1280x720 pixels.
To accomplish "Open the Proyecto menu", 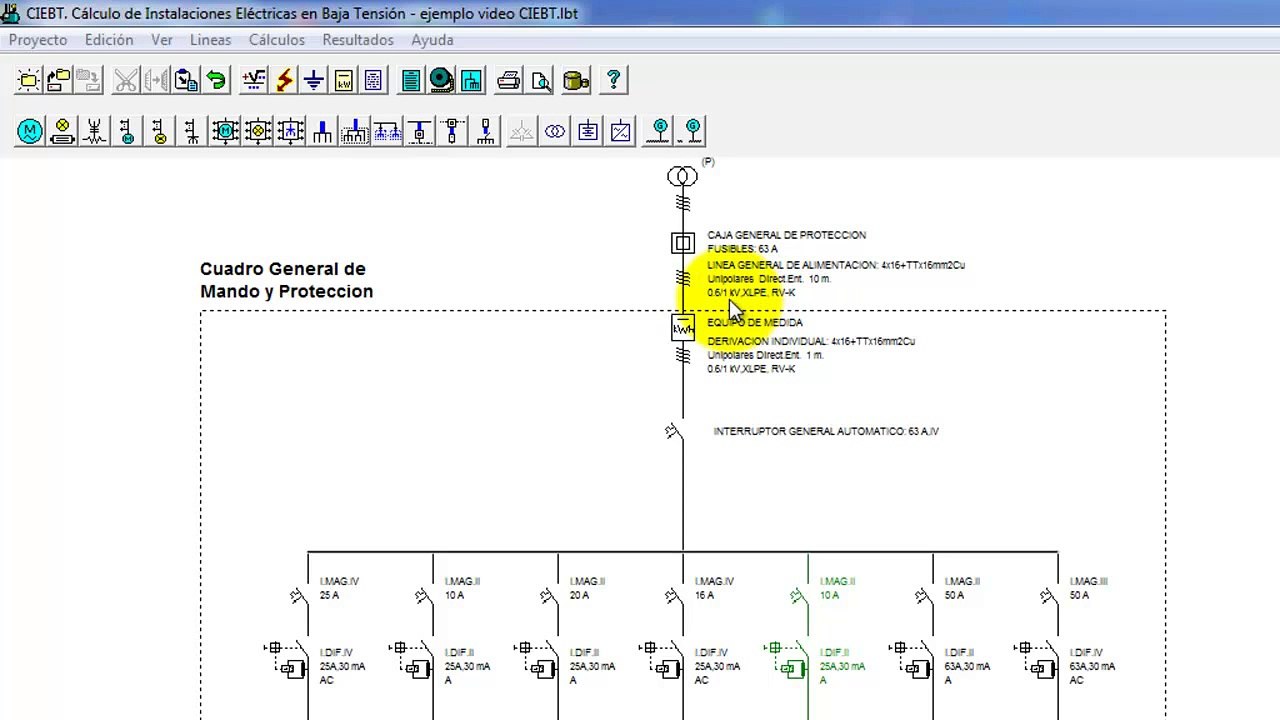I will click(38, 40).
